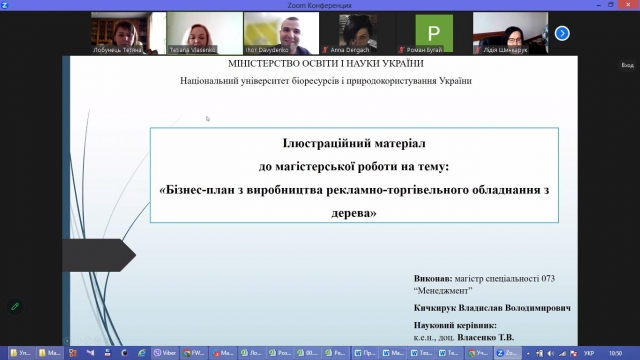Select Лідія Шинкарук video thumbnail

pos(511,33)
